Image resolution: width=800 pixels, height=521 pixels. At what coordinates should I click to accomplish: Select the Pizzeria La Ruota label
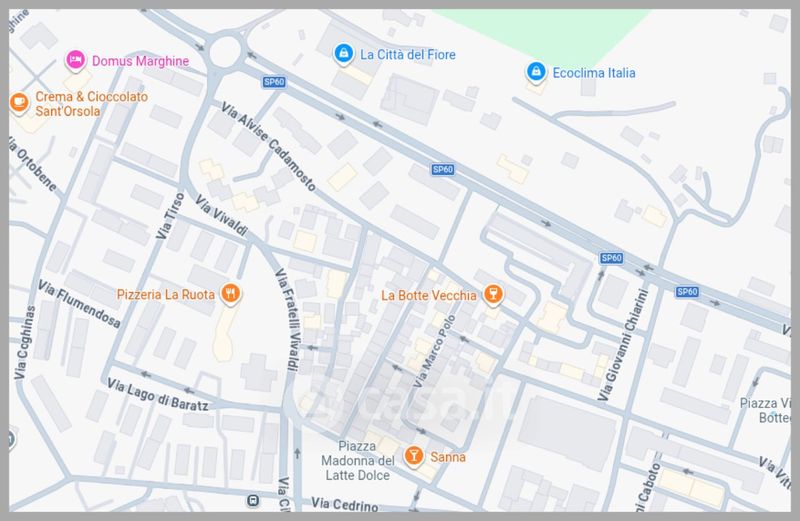click(x=166, y=295)
